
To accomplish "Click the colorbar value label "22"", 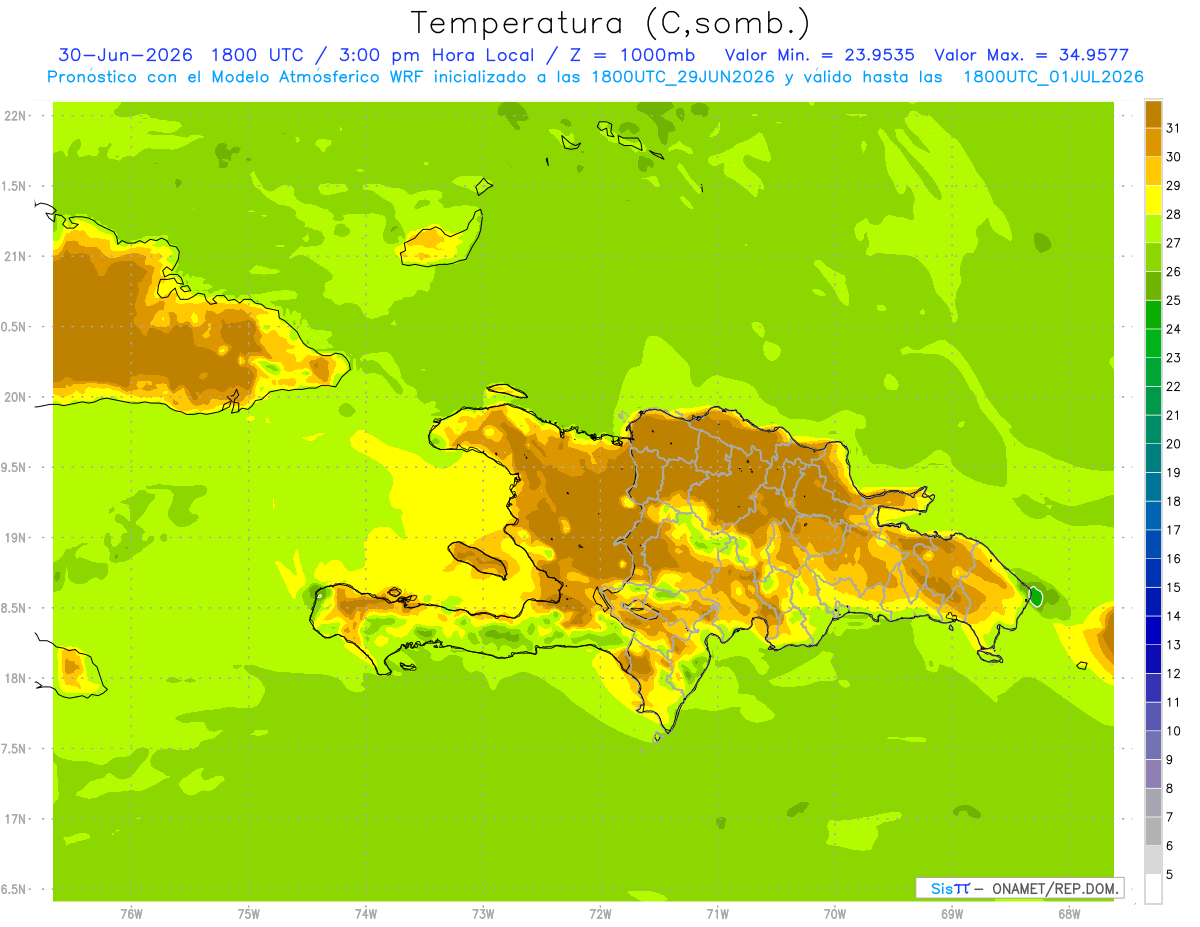I will [1173, 386].
